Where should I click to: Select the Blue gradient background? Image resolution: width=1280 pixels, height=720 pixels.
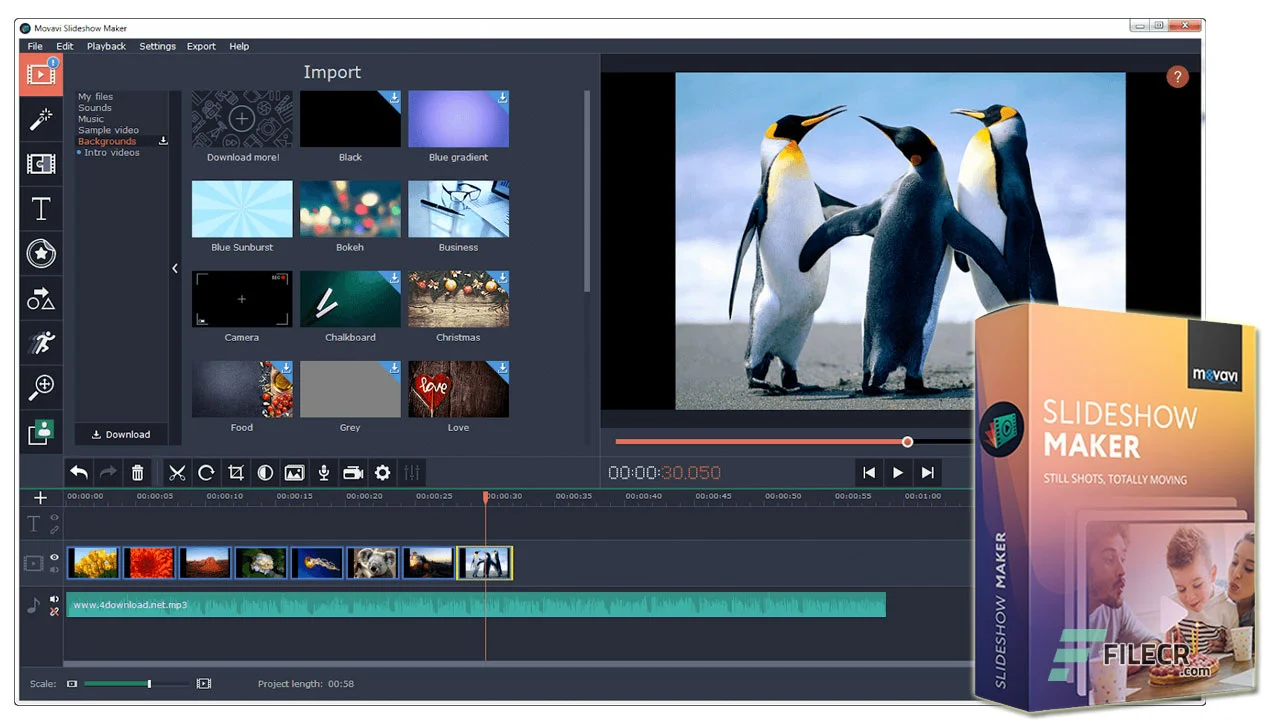(x=458, y=119)
